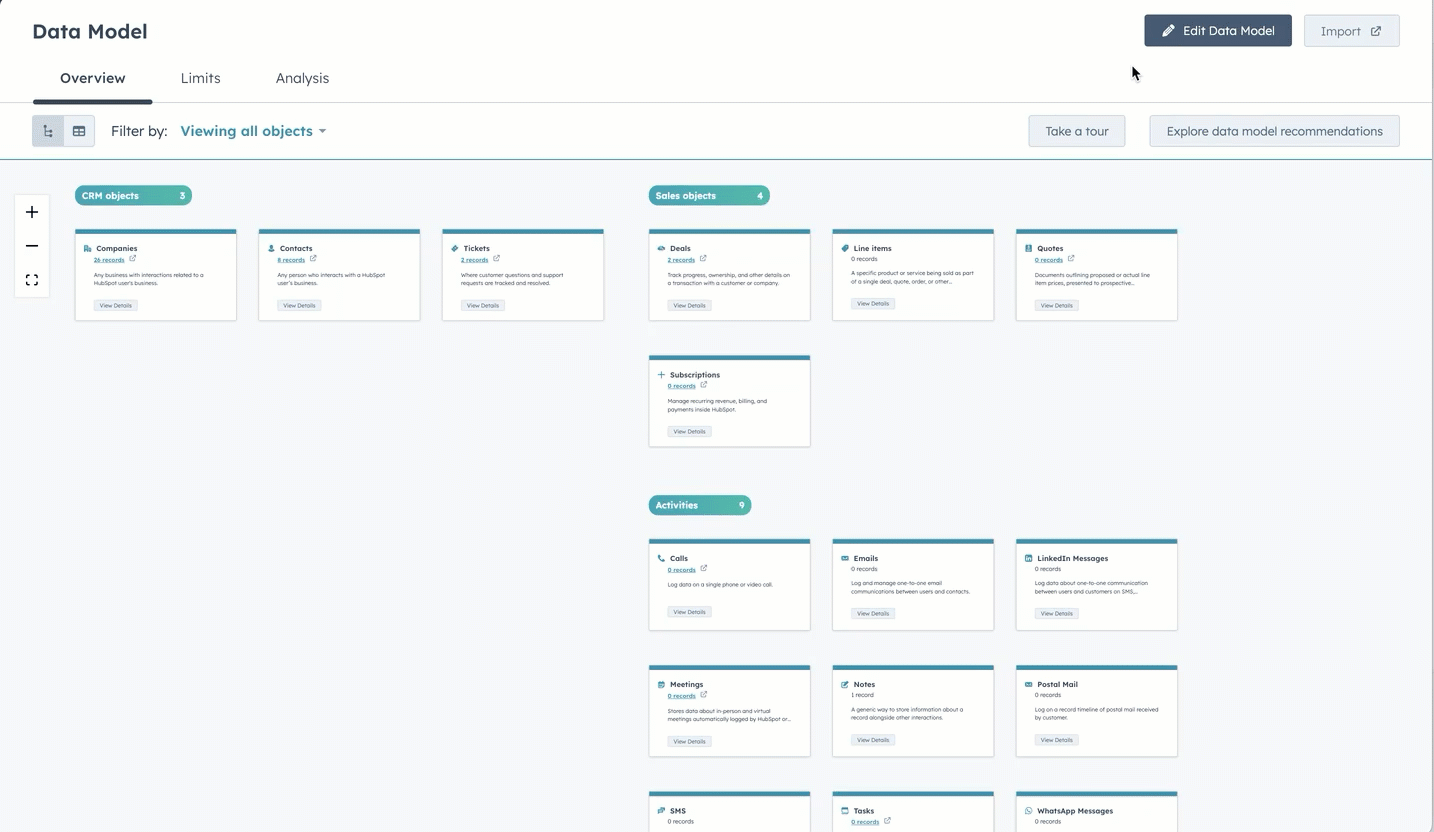Switch to diagram view toggle
This screenshot has height=832, width=1434.
48,131
